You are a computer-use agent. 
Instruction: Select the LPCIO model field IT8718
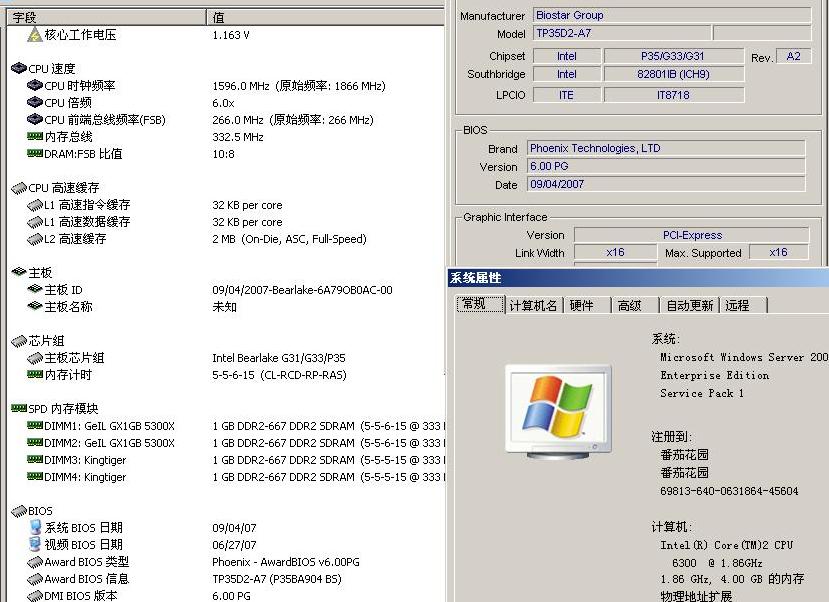[x=674, y=95]
